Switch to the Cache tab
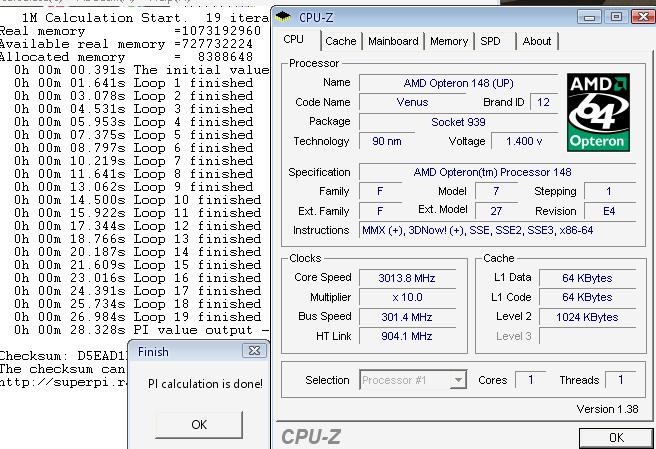The width and height of the screenshot is (656, 449). pos(341,41)
